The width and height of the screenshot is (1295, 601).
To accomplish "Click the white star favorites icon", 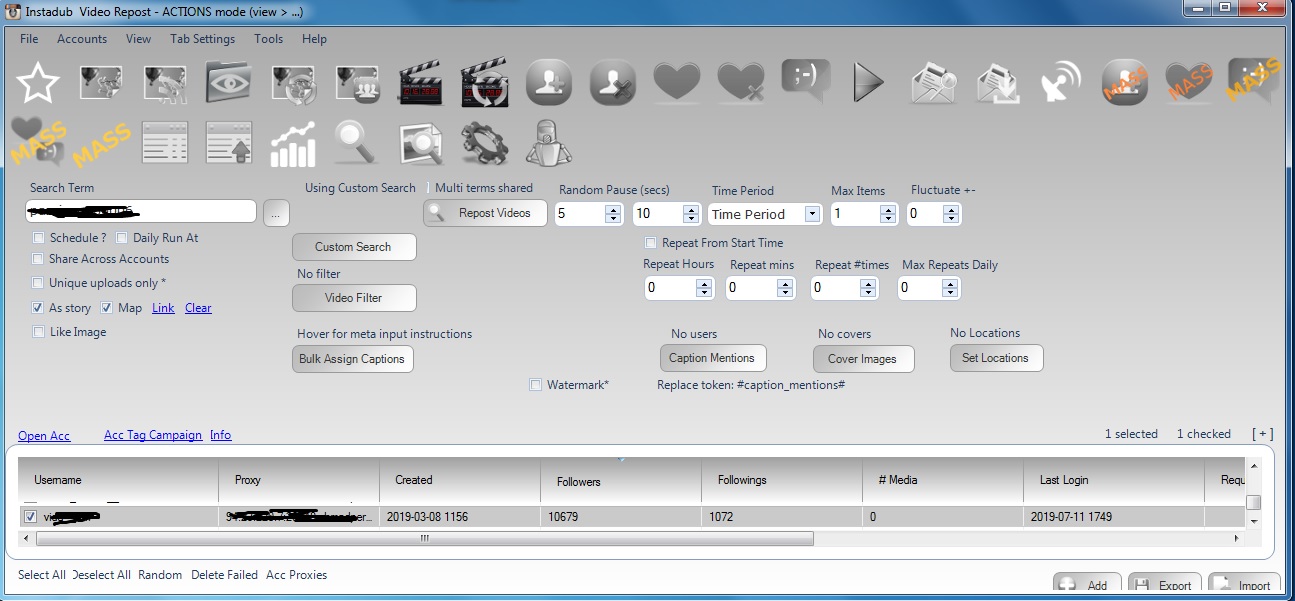I will [x=38, y=83].
